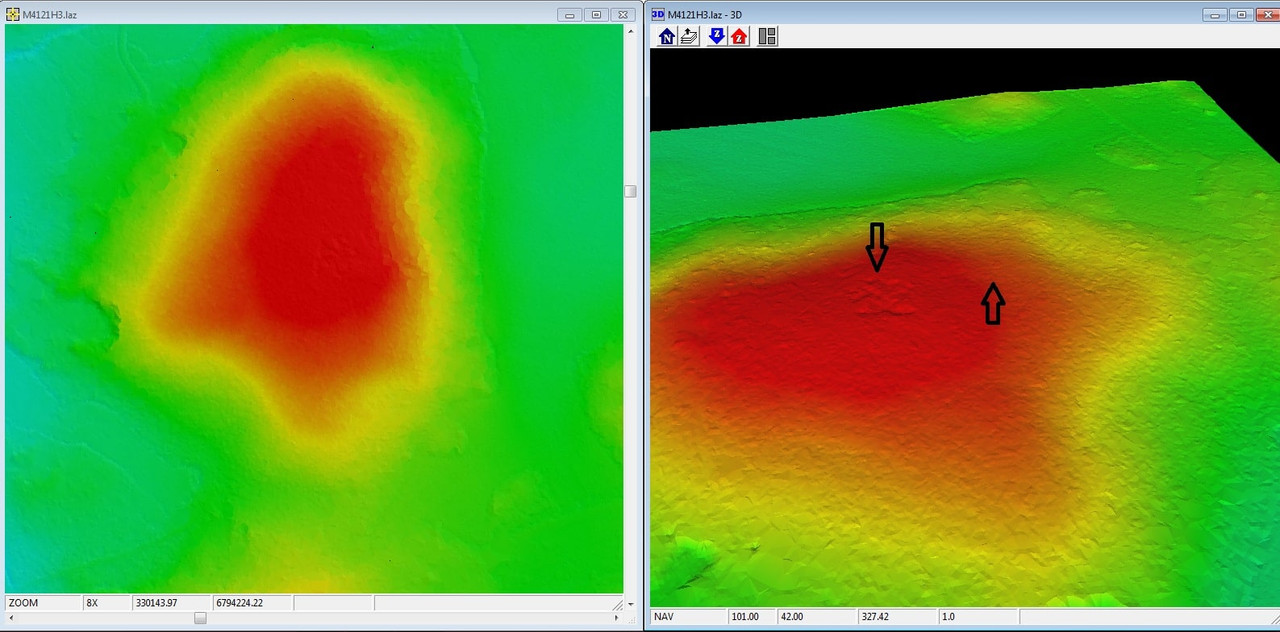The image size is (1280, 632).
Task: Toggle the split panel layout icon
Action: pos(767,37)
